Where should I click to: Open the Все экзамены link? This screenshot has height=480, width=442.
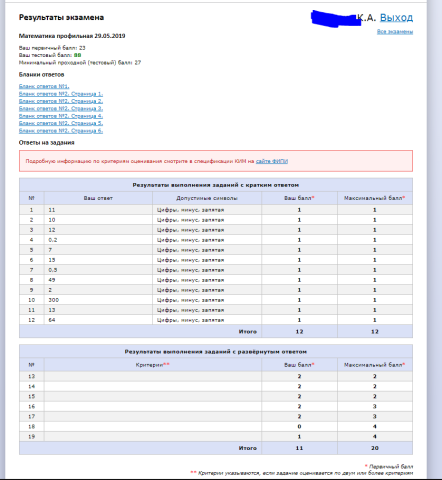(x=395, y=32)
